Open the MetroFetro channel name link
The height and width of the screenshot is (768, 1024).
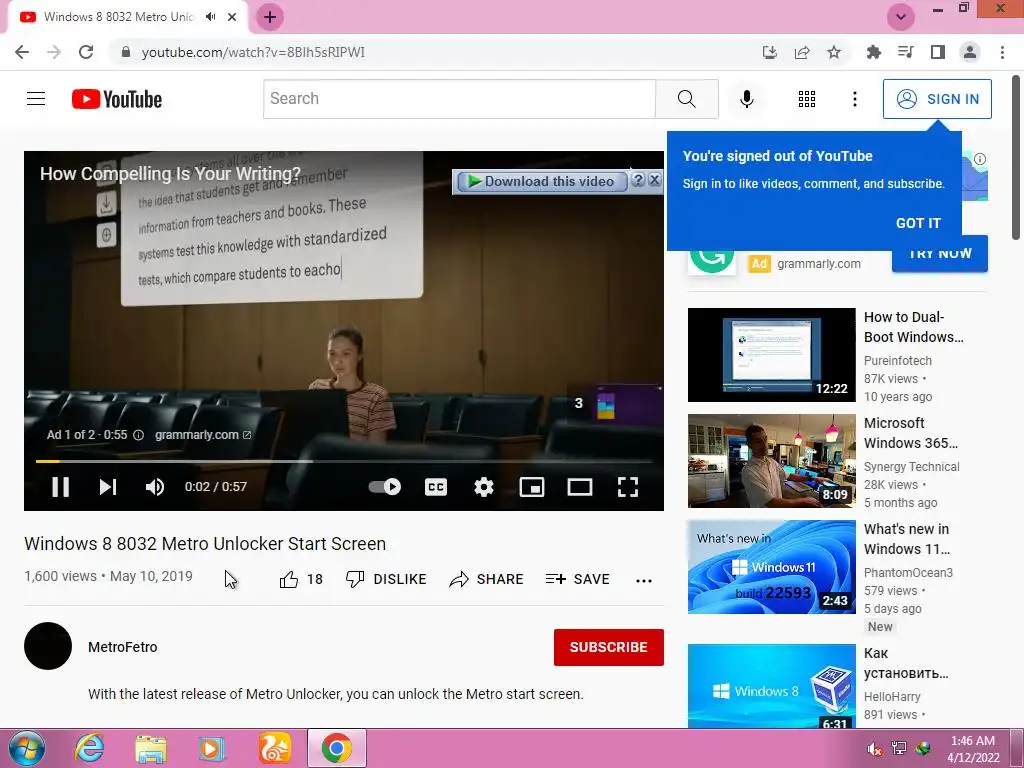coord(123,647)
